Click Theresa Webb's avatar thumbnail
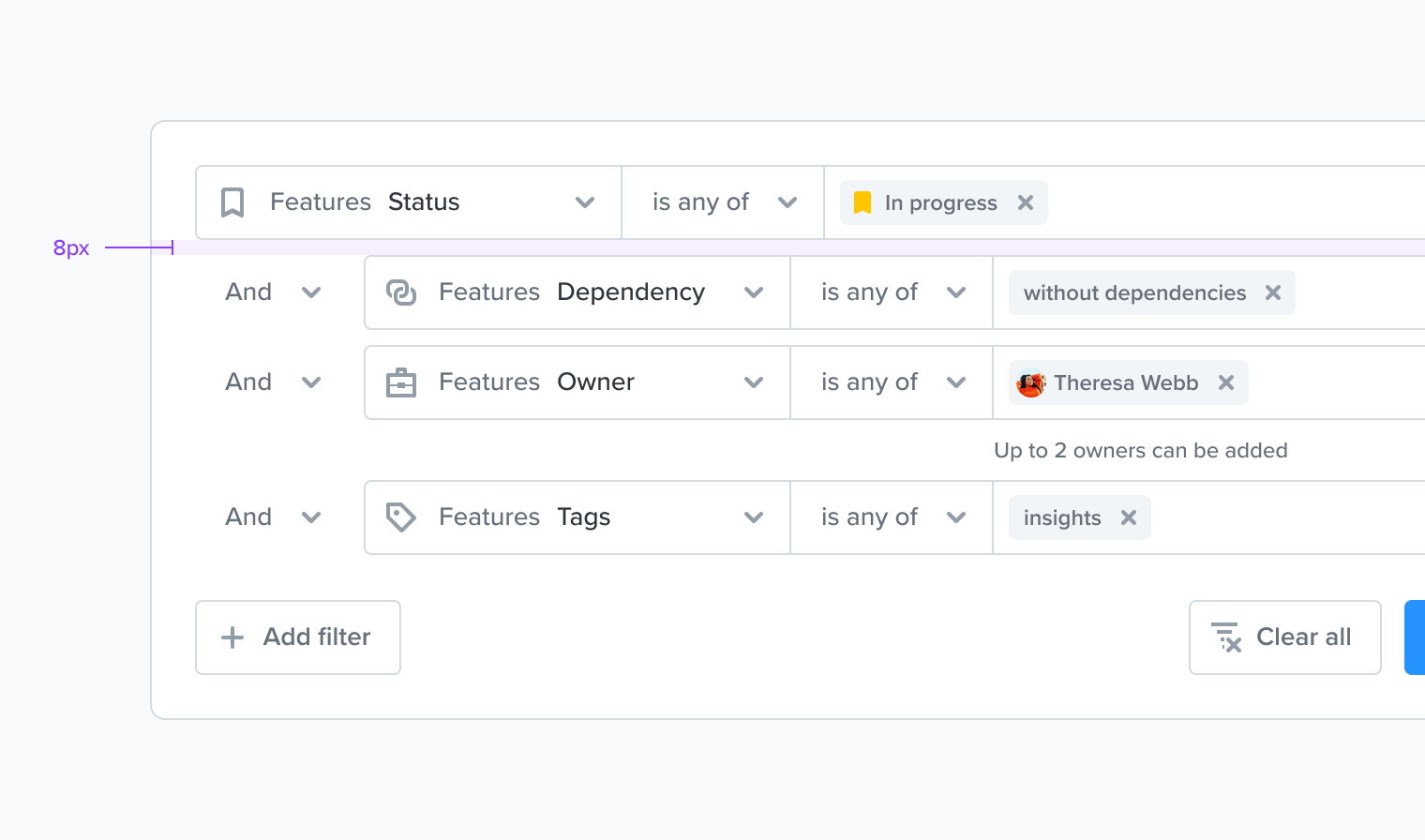Image resolution: width=1425 pixels, height=840 pixels. [1031, 382]
